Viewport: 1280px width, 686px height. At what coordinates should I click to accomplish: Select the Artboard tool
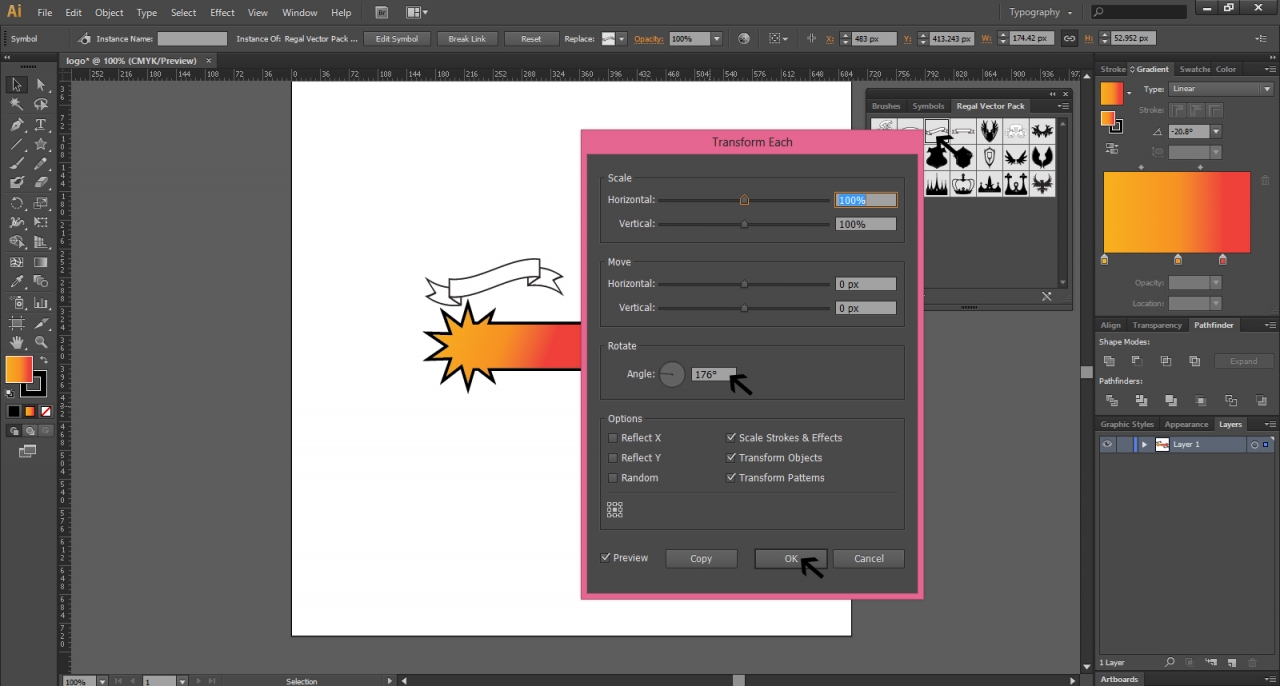click(17, 322)
